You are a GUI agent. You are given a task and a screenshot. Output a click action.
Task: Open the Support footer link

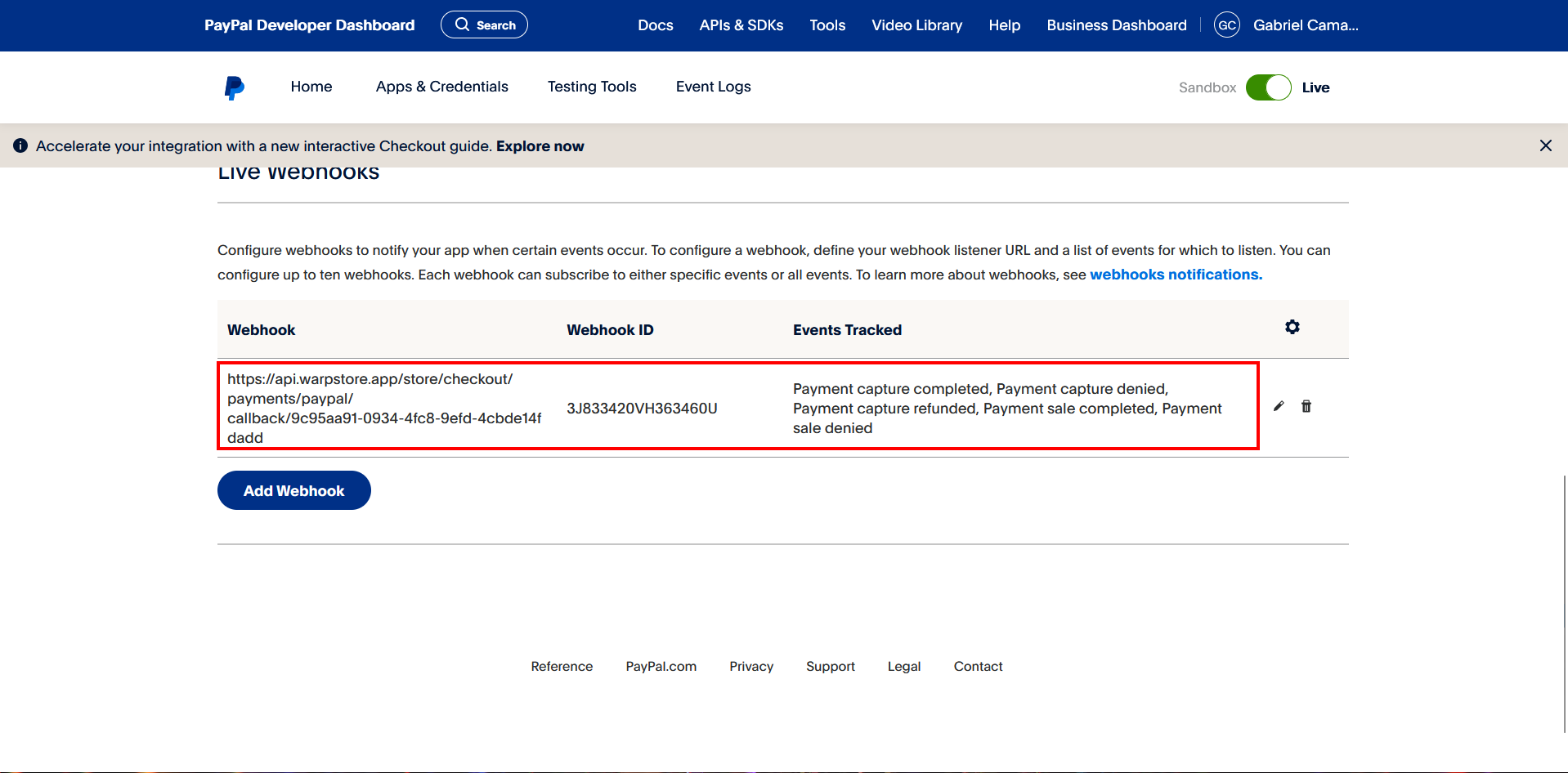(831, 667)
